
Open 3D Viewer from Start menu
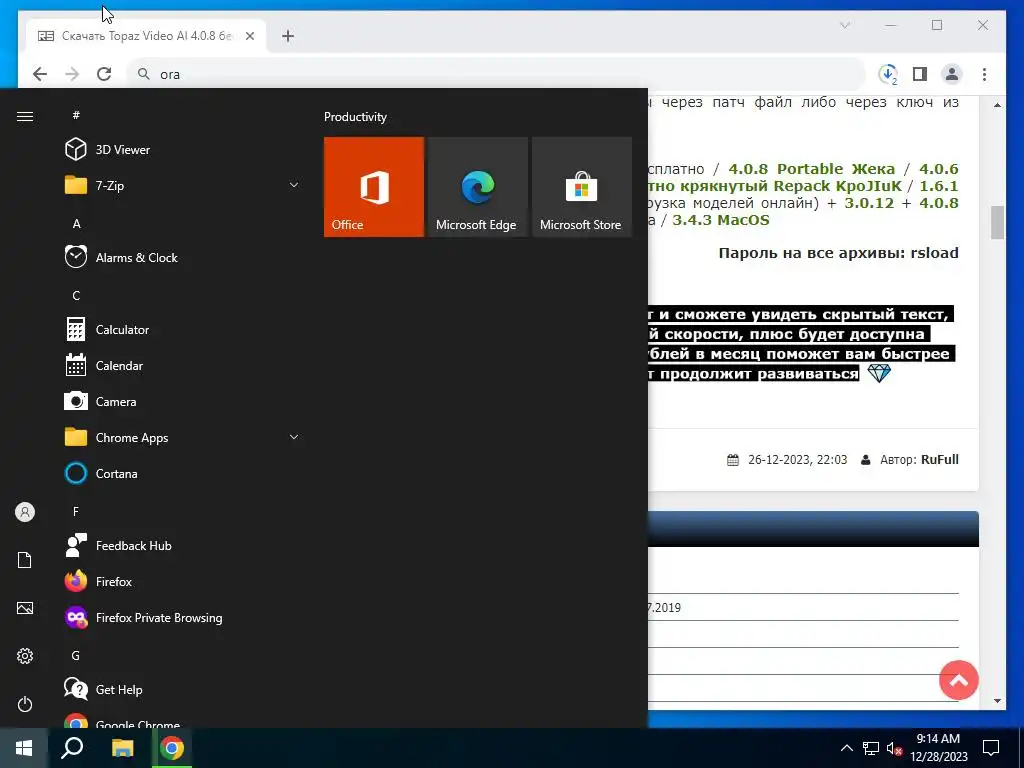click(182, 150)
